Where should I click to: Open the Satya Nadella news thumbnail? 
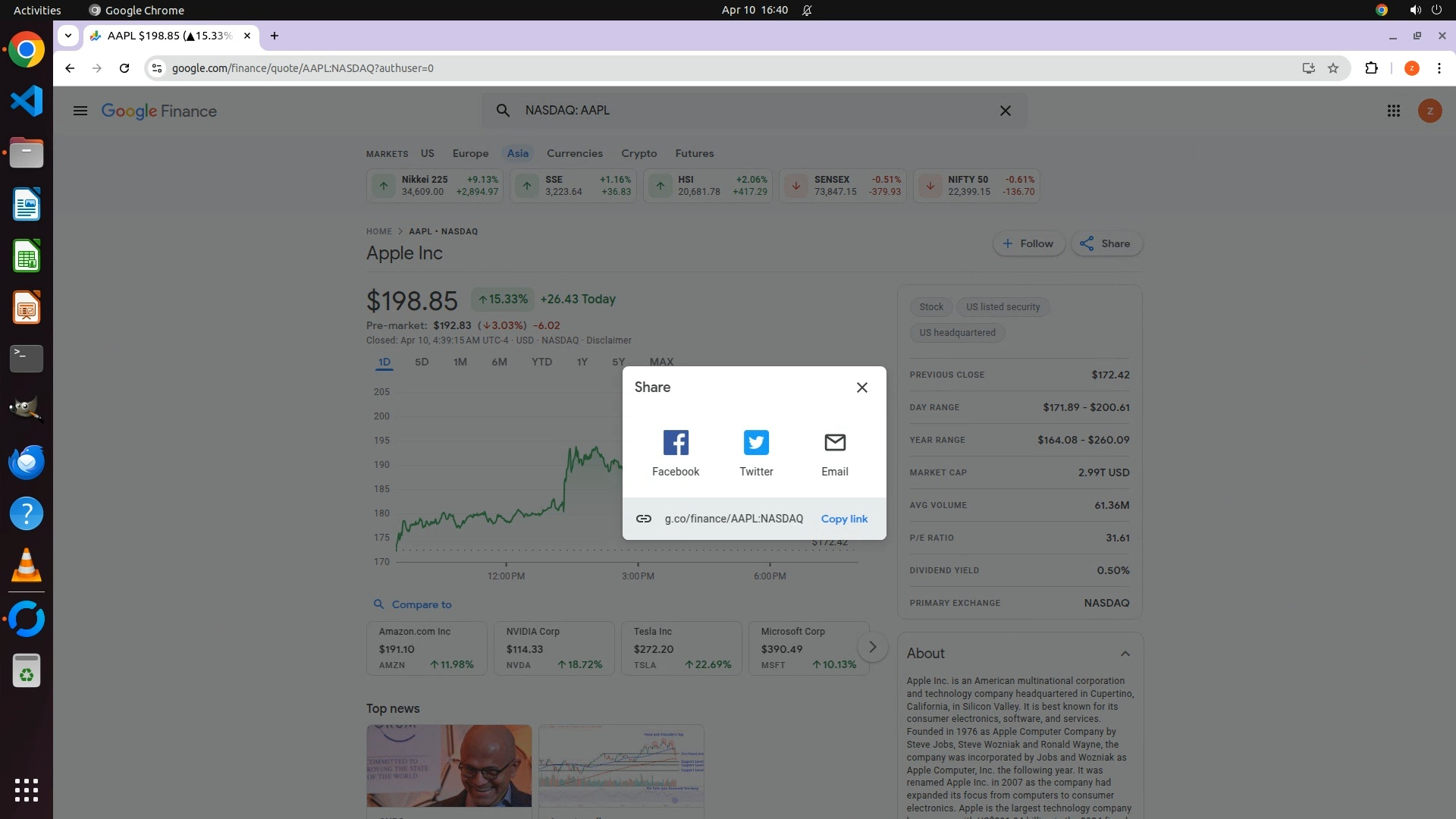[x=449, y=766]
